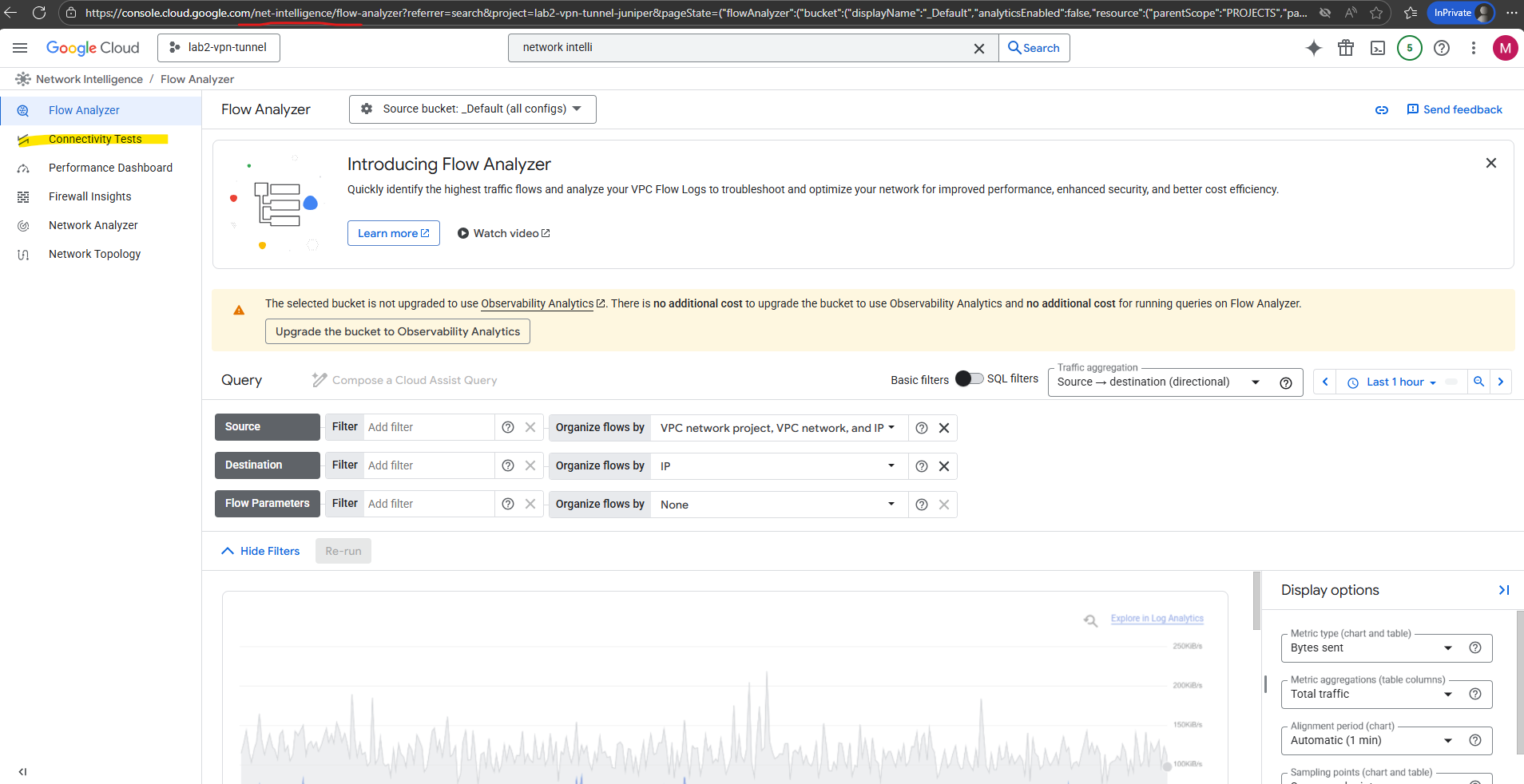Image resolution: width=1524 pixels, height=784 pixels.
Task: Clear the Destination filter
Action: point(530,465)
